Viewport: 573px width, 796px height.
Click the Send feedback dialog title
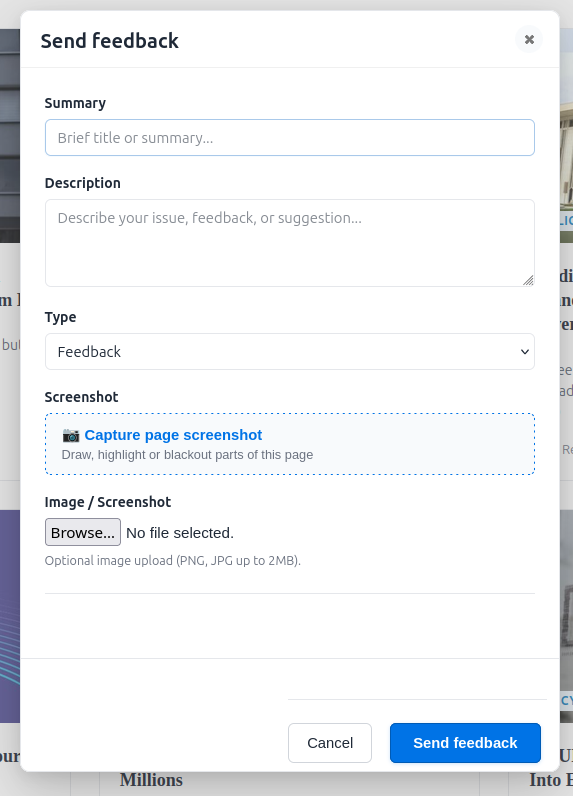point(110,41)
